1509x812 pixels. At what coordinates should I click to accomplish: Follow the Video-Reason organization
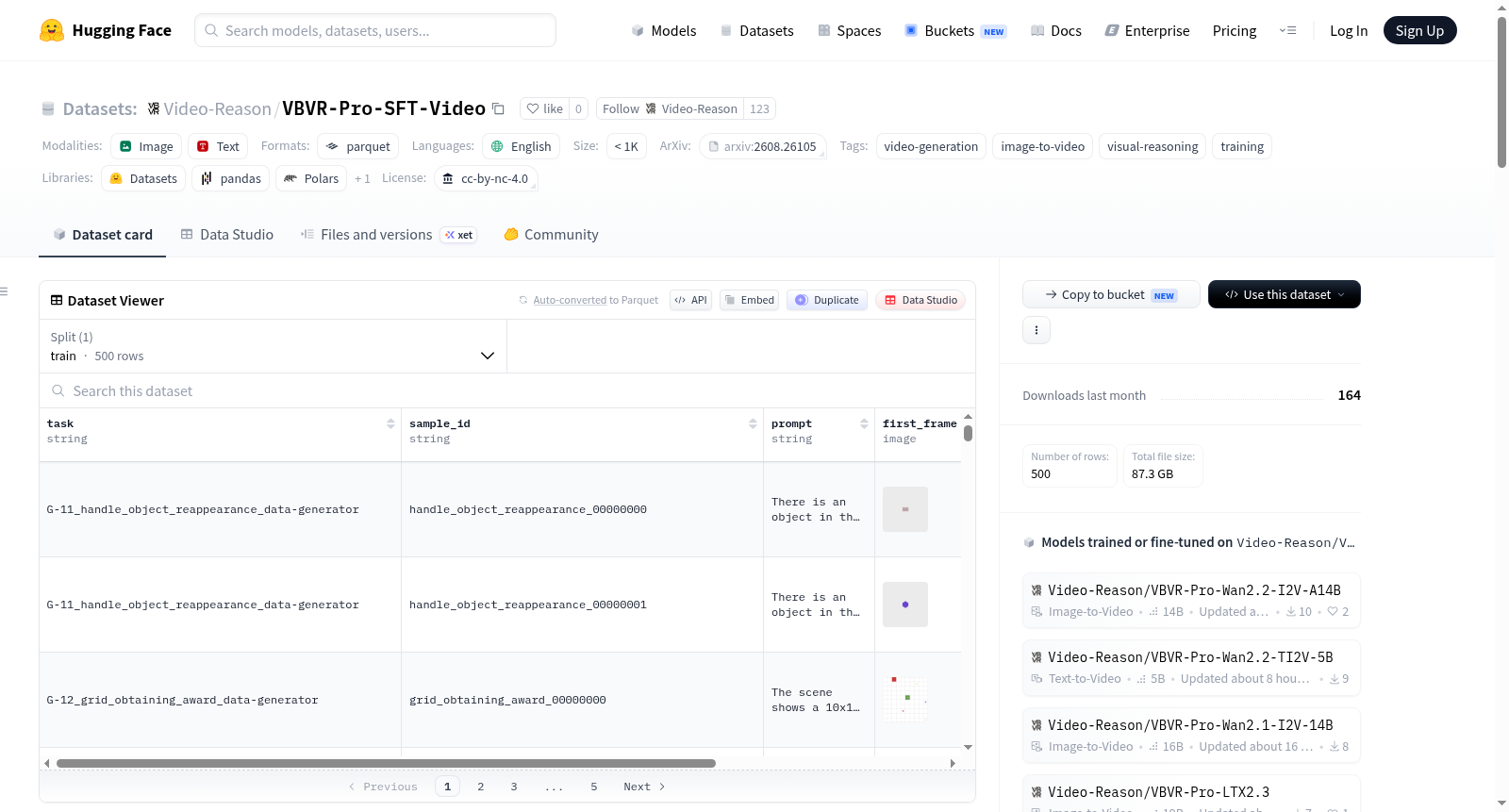coord(670,108)
